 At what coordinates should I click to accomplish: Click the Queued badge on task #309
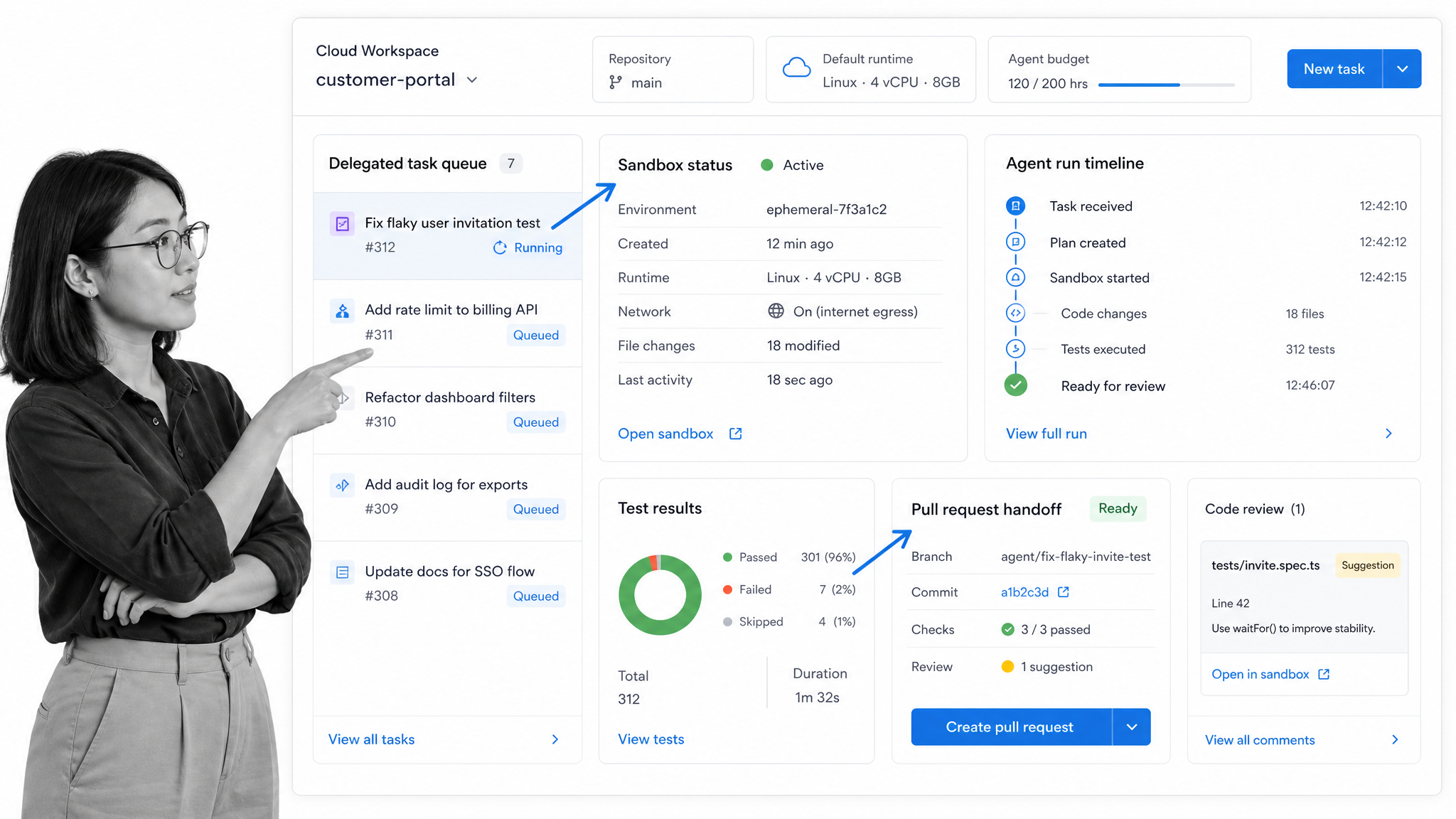tap(536, 509)
